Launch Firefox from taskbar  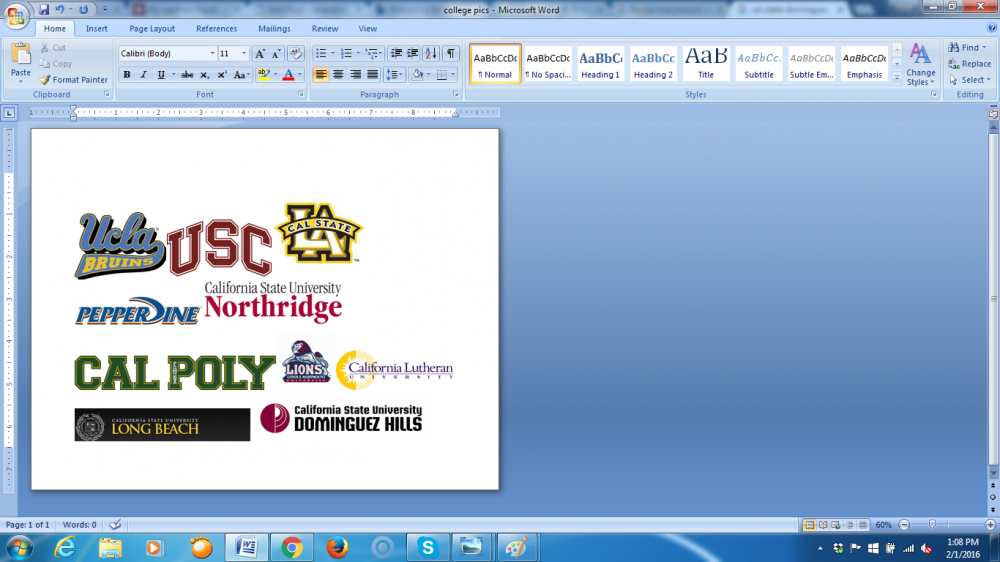[x=337, y=547]
